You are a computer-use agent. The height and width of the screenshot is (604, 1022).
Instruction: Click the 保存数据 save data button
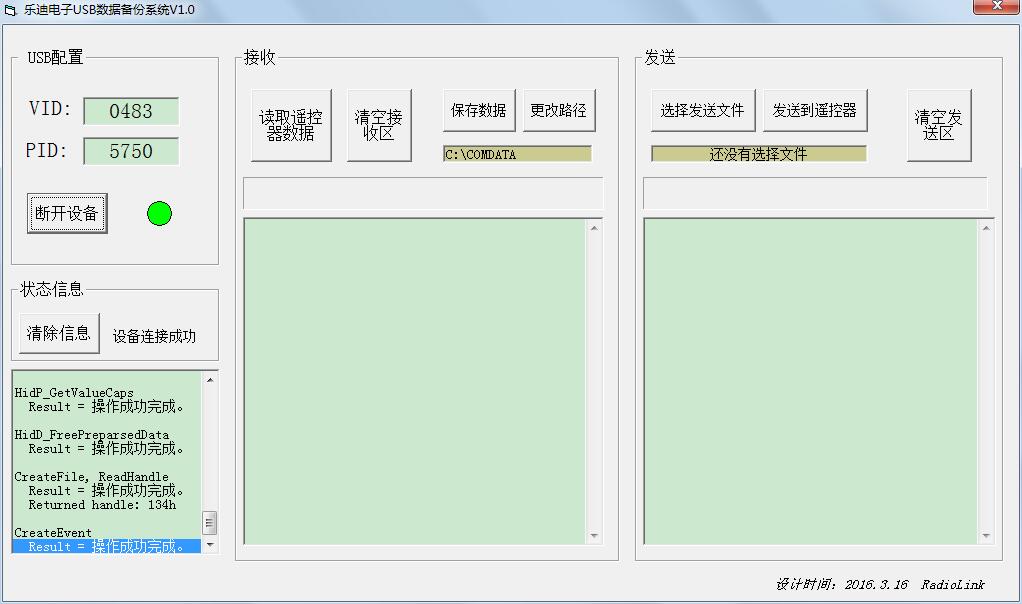[x=479, y=111]
